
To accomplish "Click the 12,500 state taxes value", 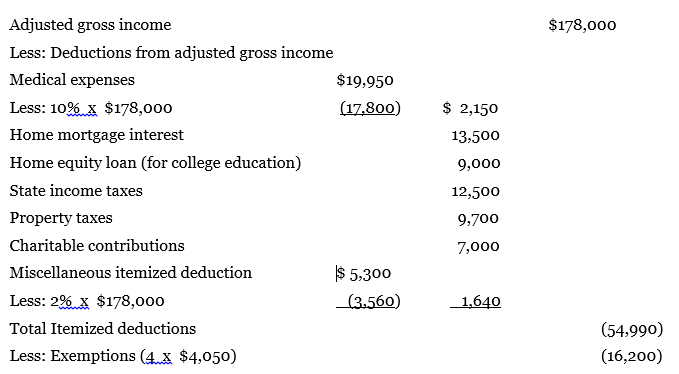I will point(475,191).
